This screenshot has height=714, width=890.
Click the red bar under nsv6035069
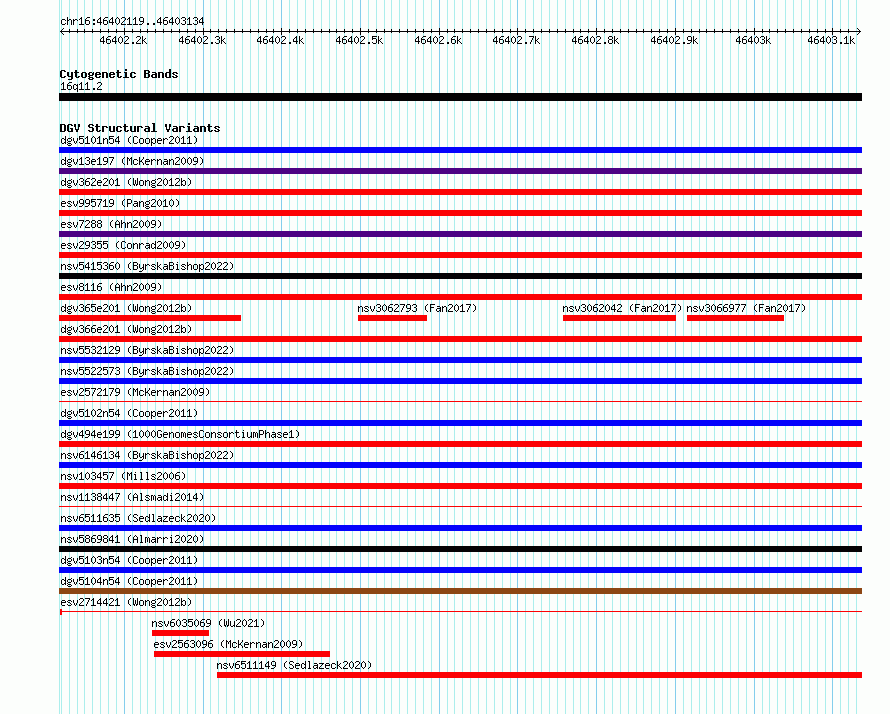pyautogui.click(x=180, y=633)
